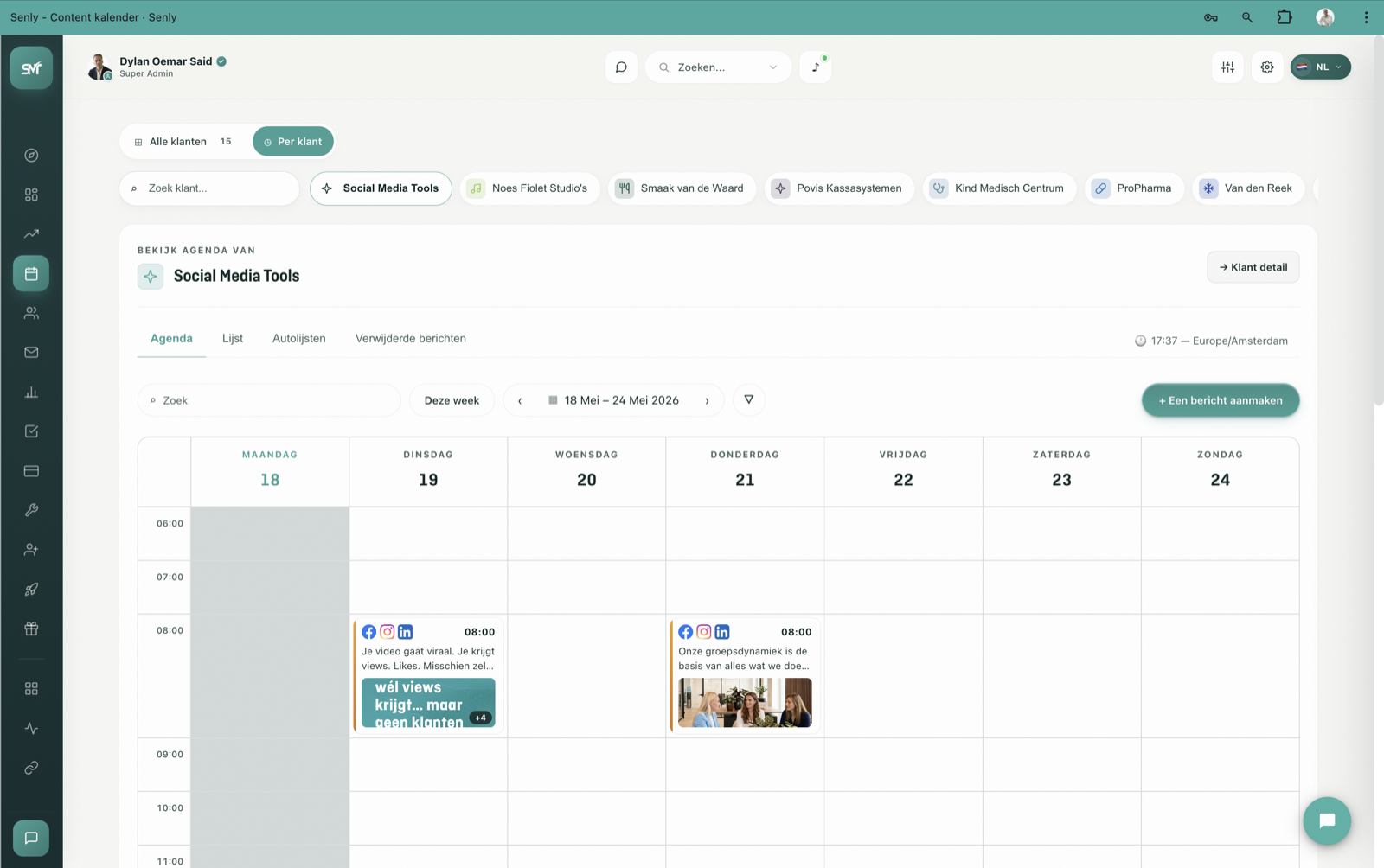Click the browser password key icon
This screenshot has height=868, width=1384.
pos(1211,17)
